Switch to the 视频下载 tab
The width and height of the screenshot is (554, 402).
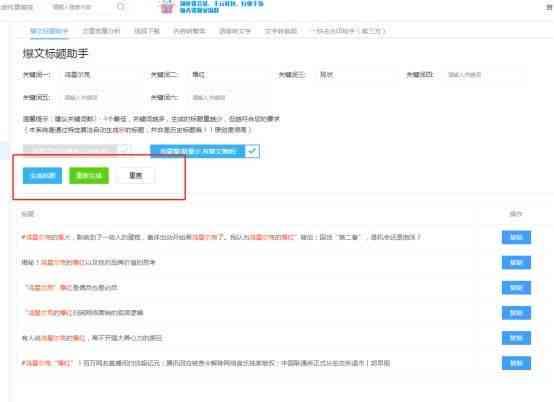point(147,31)
